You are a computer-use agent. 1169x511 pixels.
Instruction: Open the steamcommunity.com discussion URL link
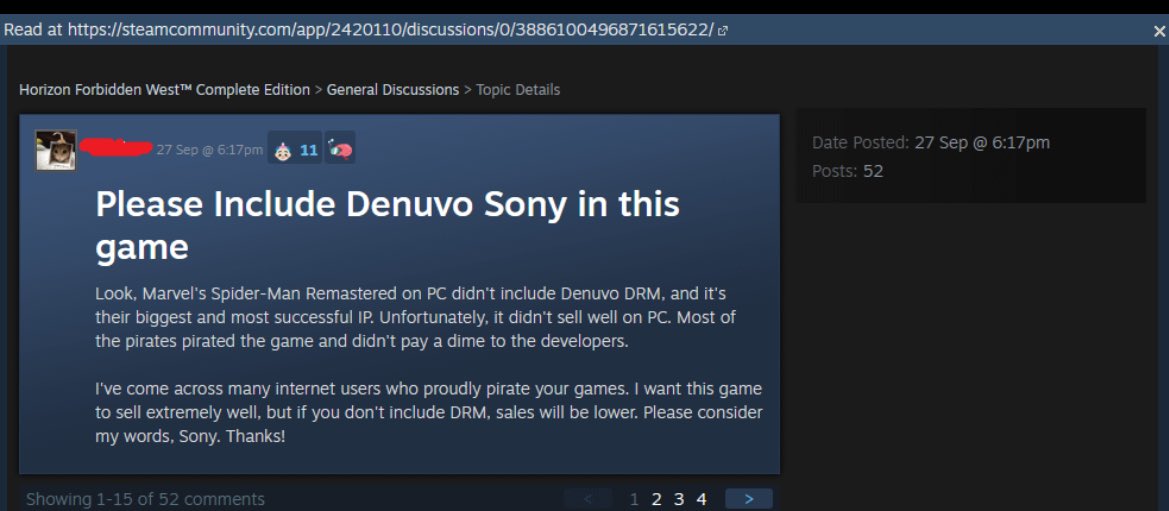390,31
